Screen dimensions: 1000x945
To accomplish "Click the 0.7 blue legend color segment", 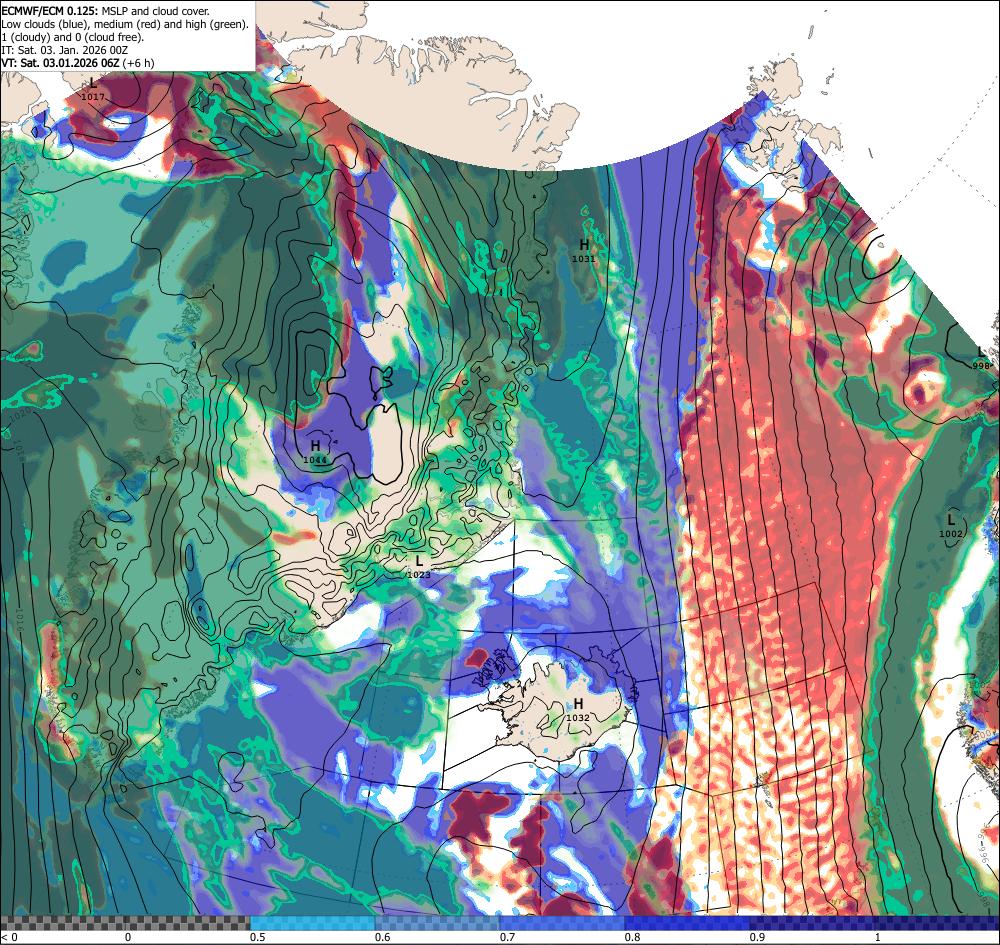I will [562, 923].
